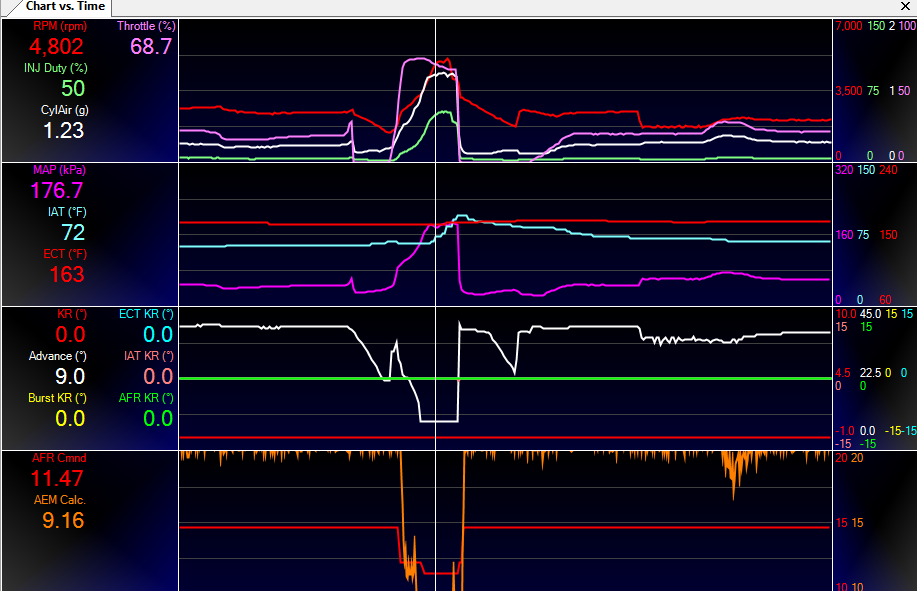Close the Chart vs. Time panel
This screenshot has height=591, width=917.
[x=905, y=6]
